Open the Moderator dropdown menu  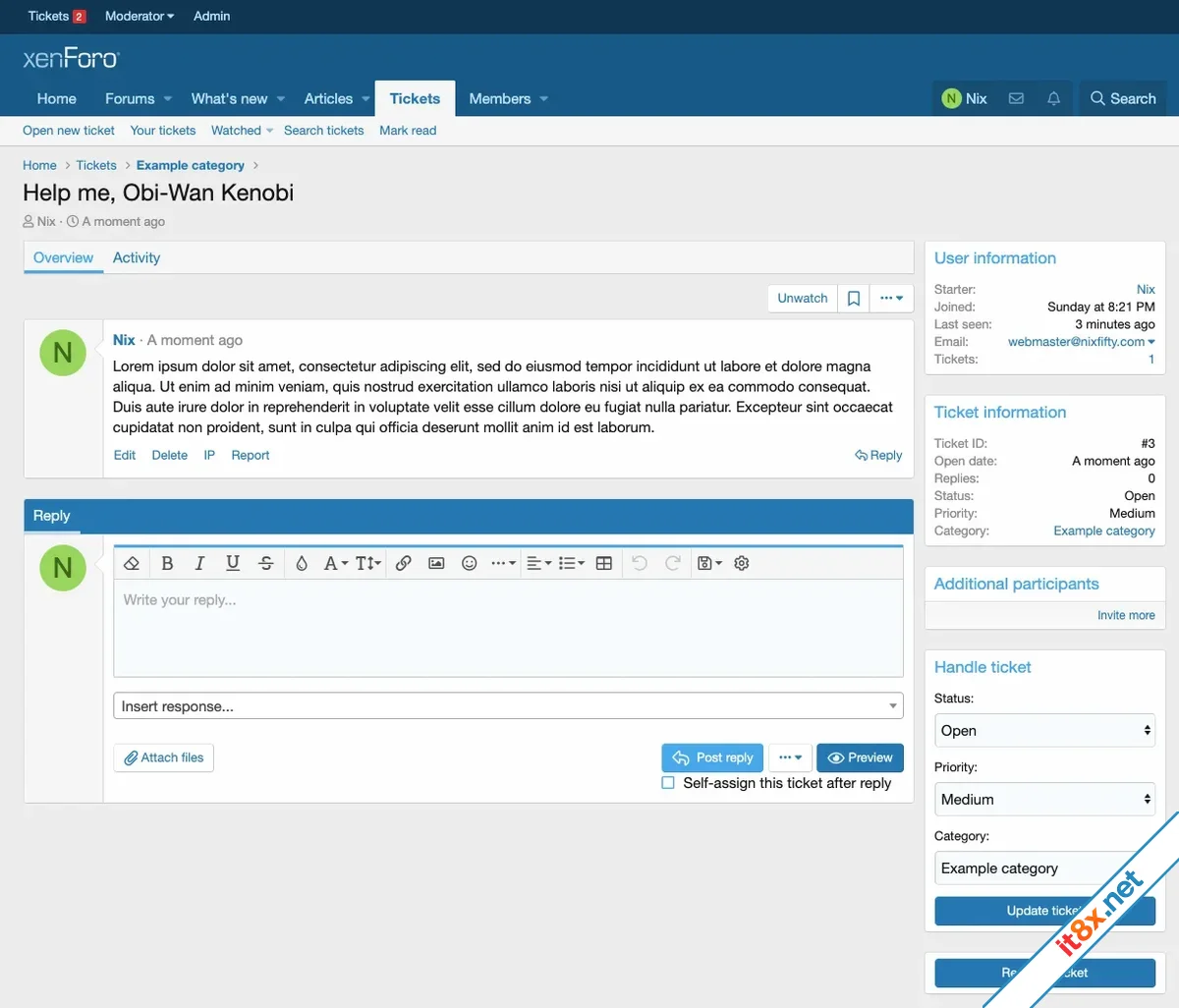coord(140,16)
